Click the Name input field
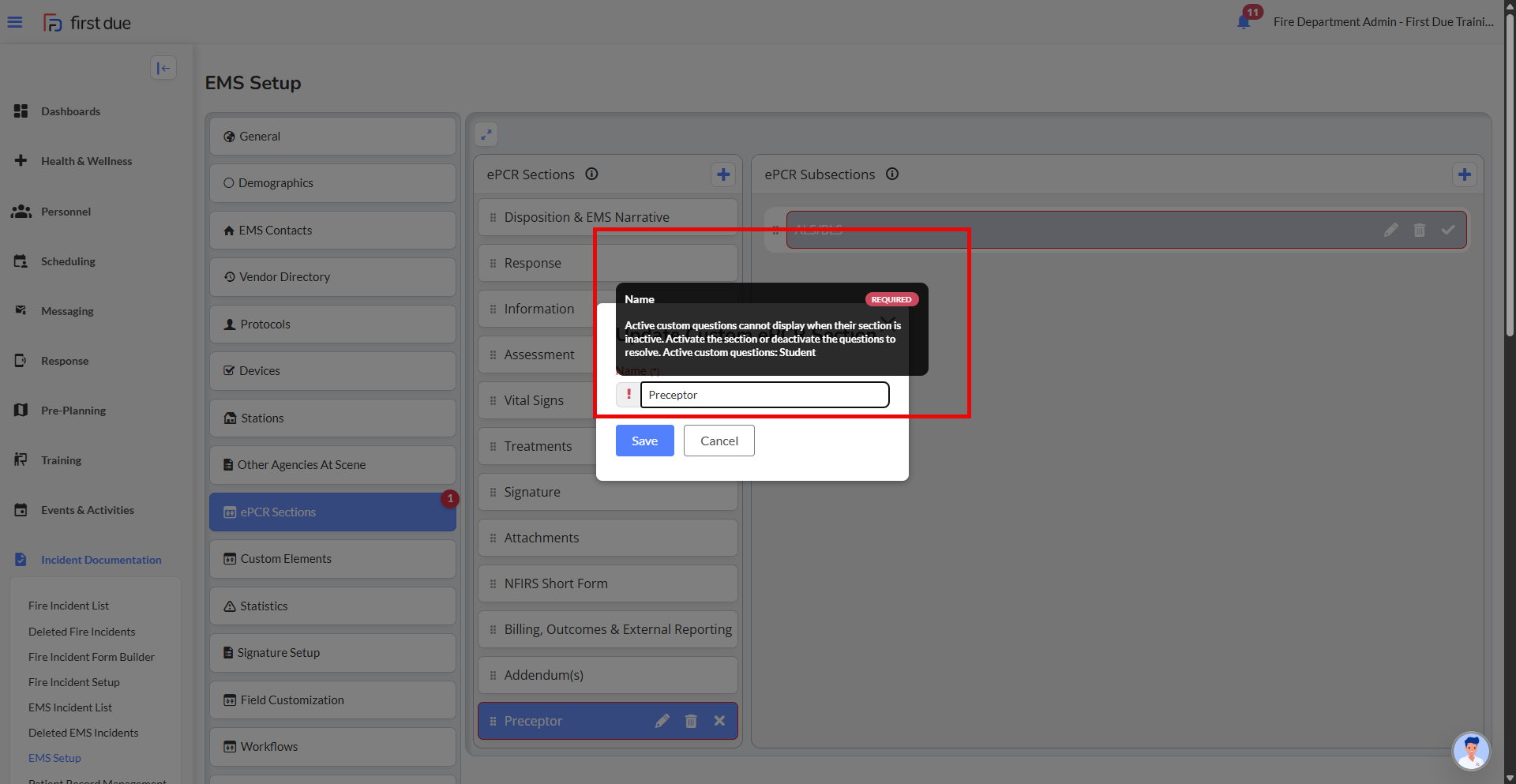 click(764, 395)
